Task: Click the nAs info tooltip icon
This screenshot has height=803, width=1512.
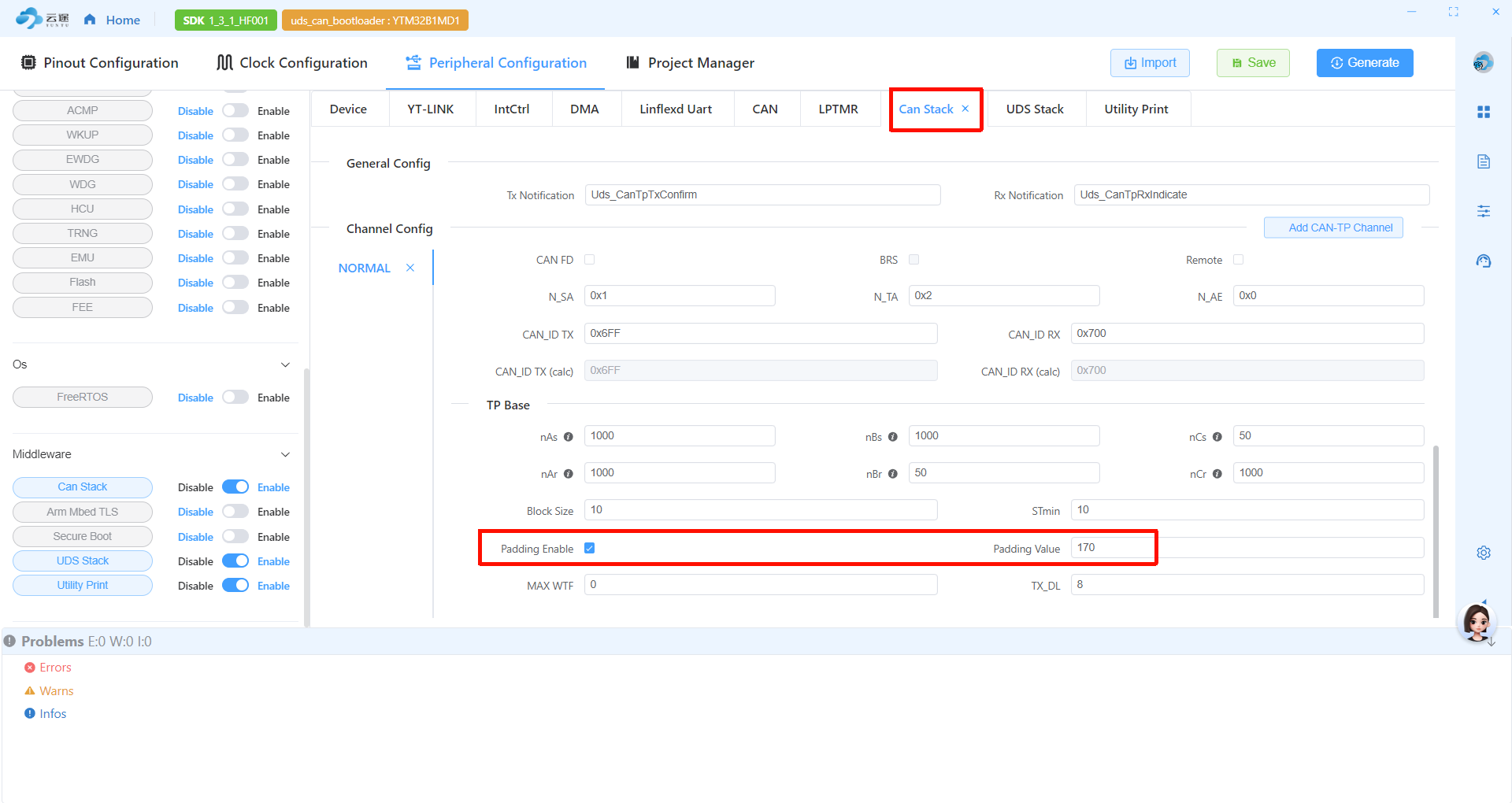Action: [x=569, y=437]
